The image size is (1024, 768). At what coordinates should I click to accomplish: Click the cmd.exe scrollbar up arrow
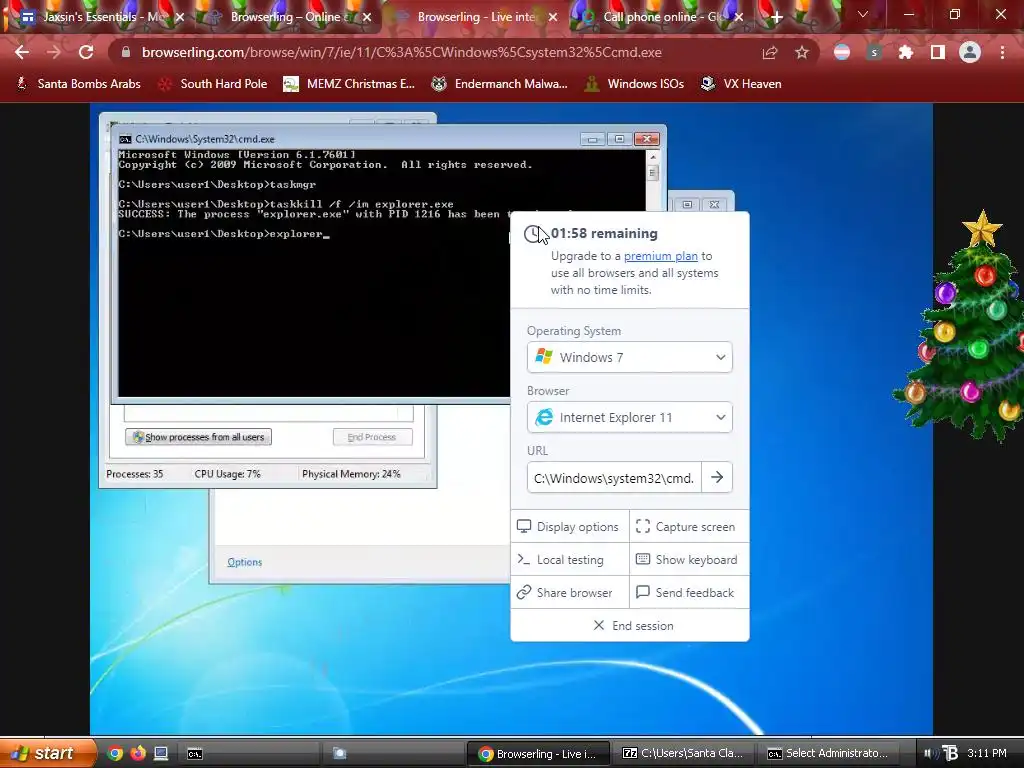click(x=652, y=157)
